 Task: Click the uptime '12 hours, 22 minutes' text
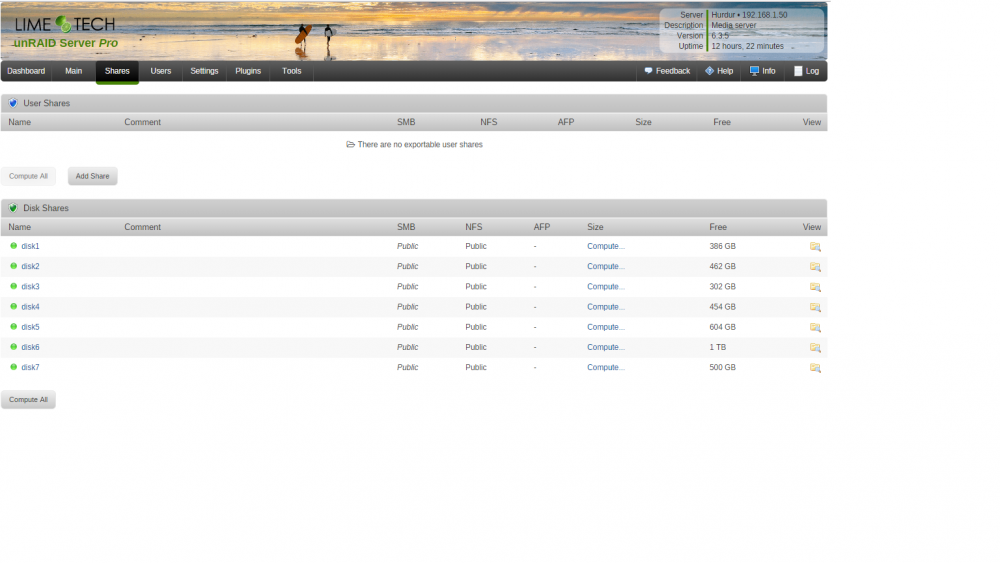point(747,46)
